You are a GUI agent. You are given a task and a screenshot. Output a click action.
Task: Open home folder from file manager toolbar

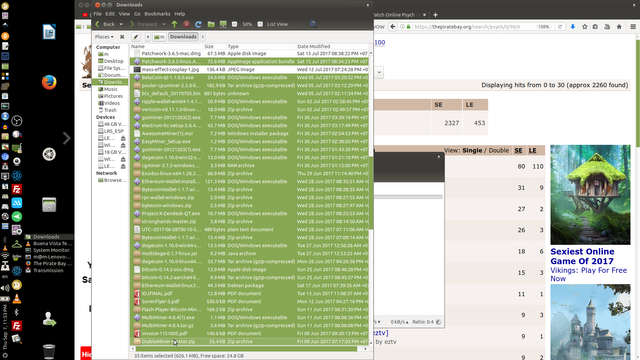pyautogui.click(x=211, y=24)
